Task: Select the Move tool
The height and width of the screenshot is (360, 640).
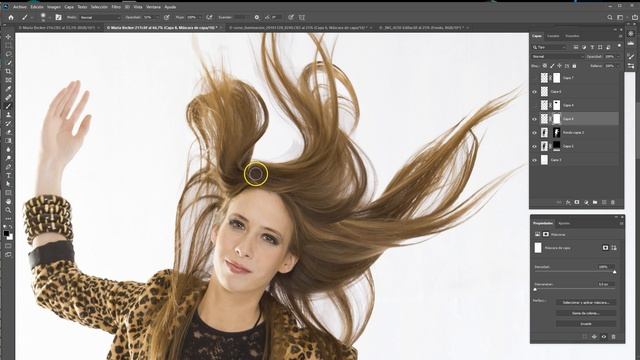Action: pyautogui.click(x=8, y=37)
